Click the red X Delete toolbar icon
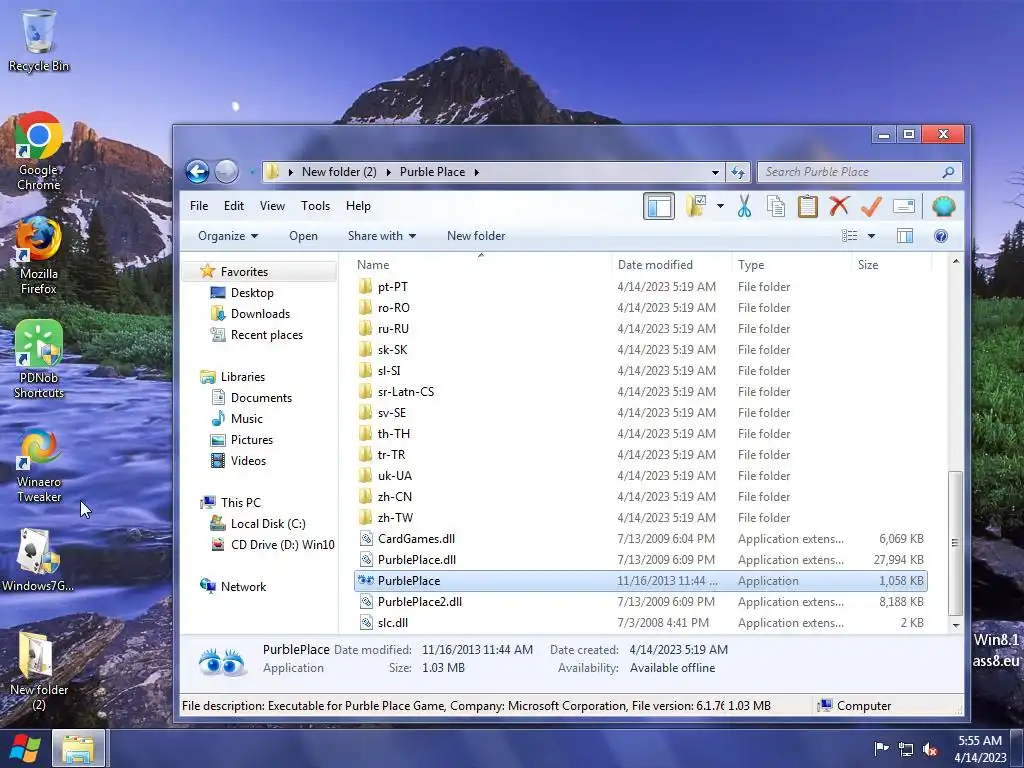This screenshot has width=1024, height=768. coord(839,206)
